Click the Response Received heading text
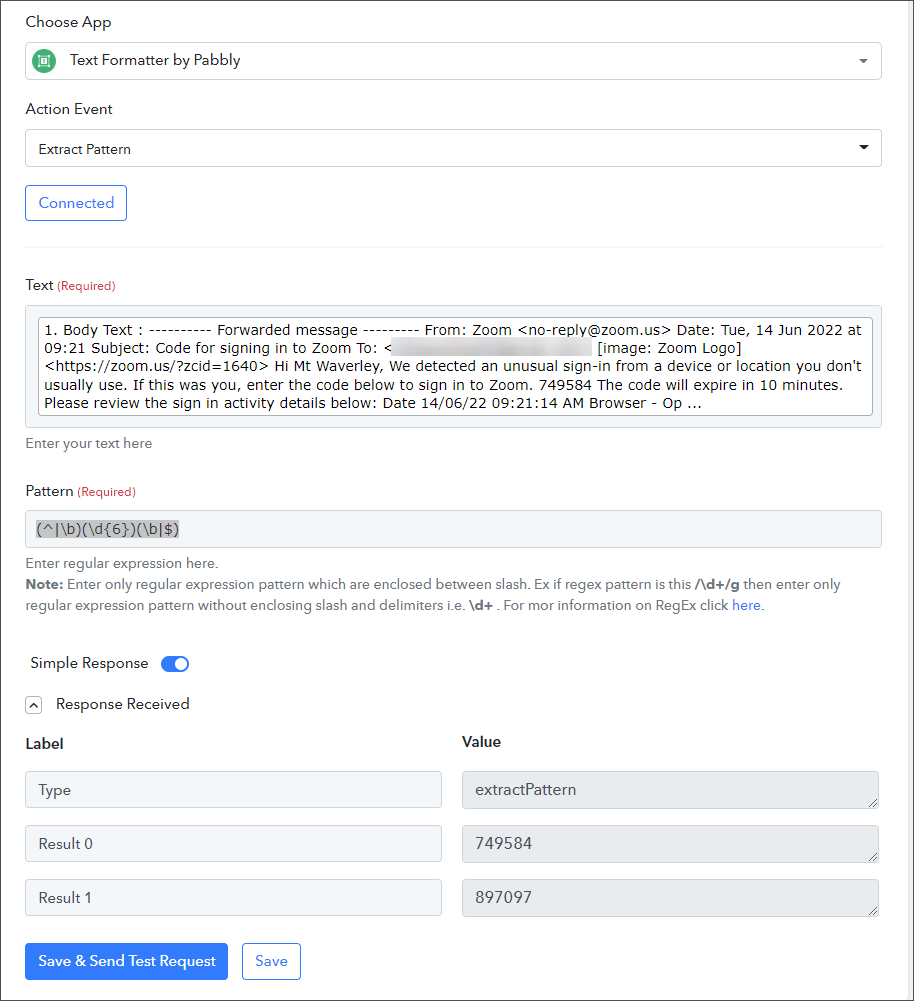Viewport: 914px width, 1001px height. click(123, 704)
